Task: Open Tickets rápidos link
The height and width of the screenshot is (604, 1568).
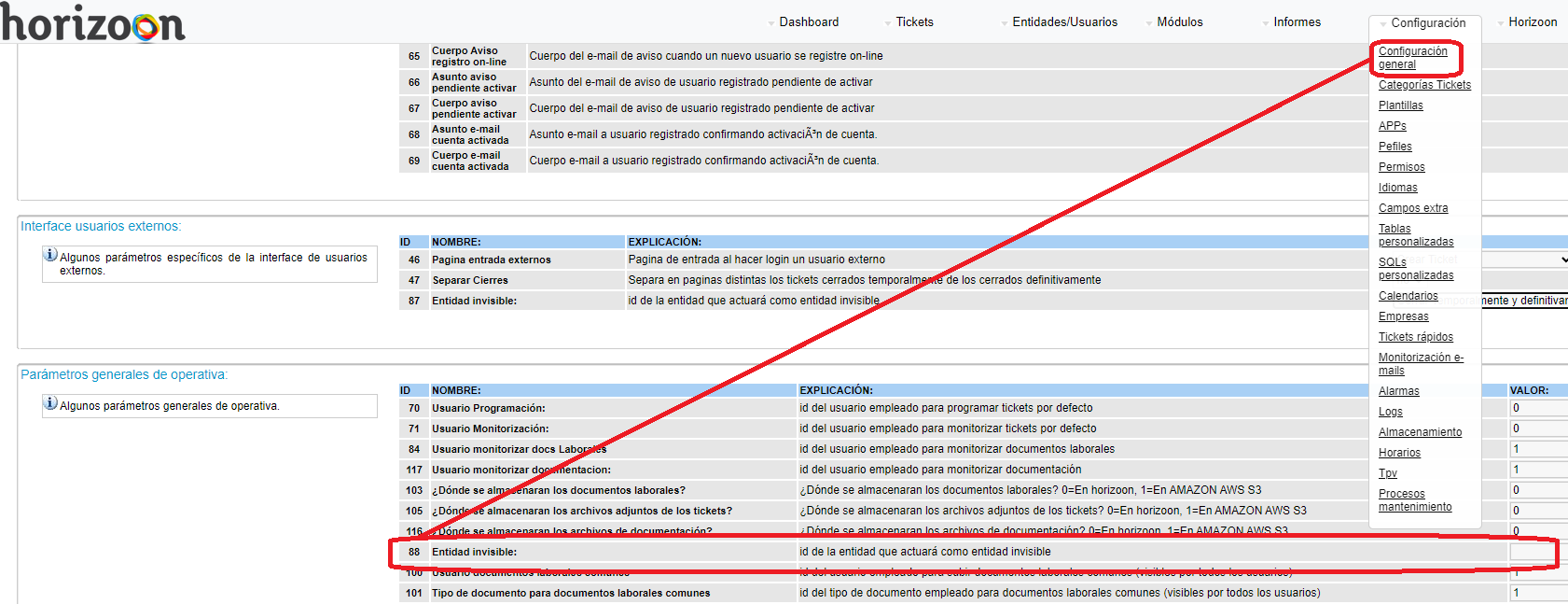Action: pyautogui.click(x=1415, y=337)
